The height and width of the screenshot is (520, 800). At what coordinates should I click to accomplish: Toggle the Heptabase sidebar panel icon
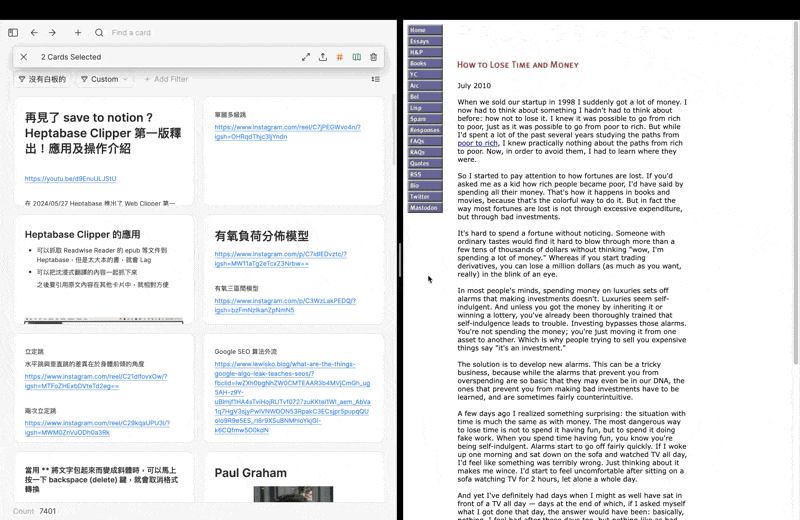click(x=13, y=33)
